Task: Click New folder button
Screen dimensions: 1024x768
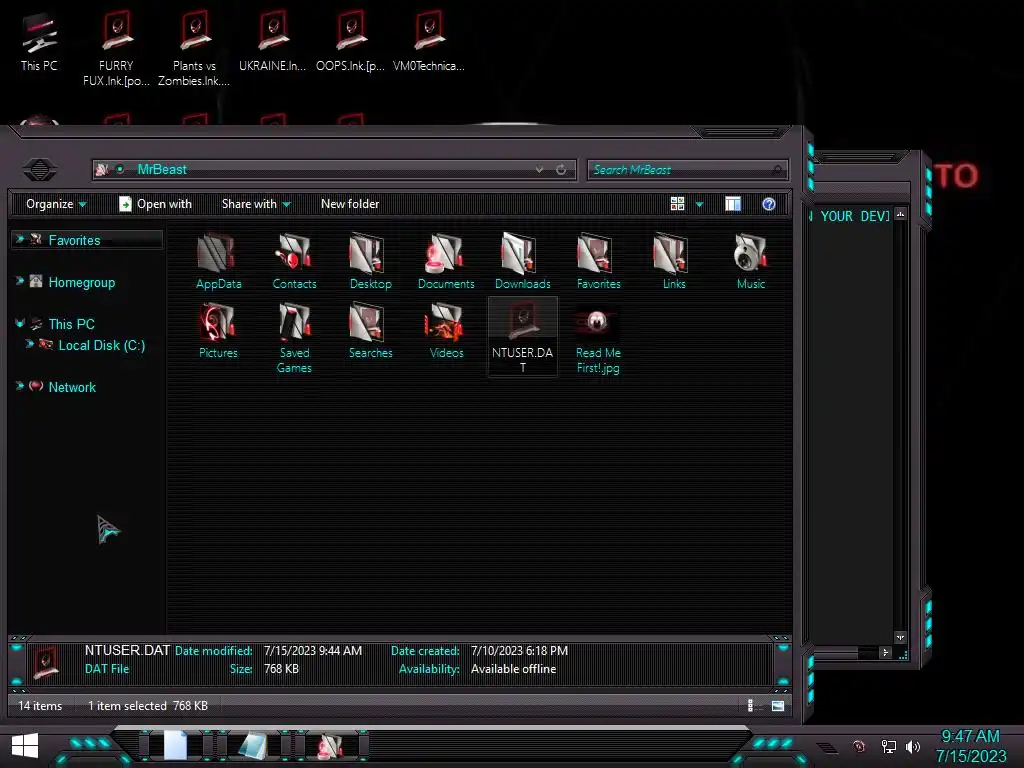Action: click(x=350, y=204)
